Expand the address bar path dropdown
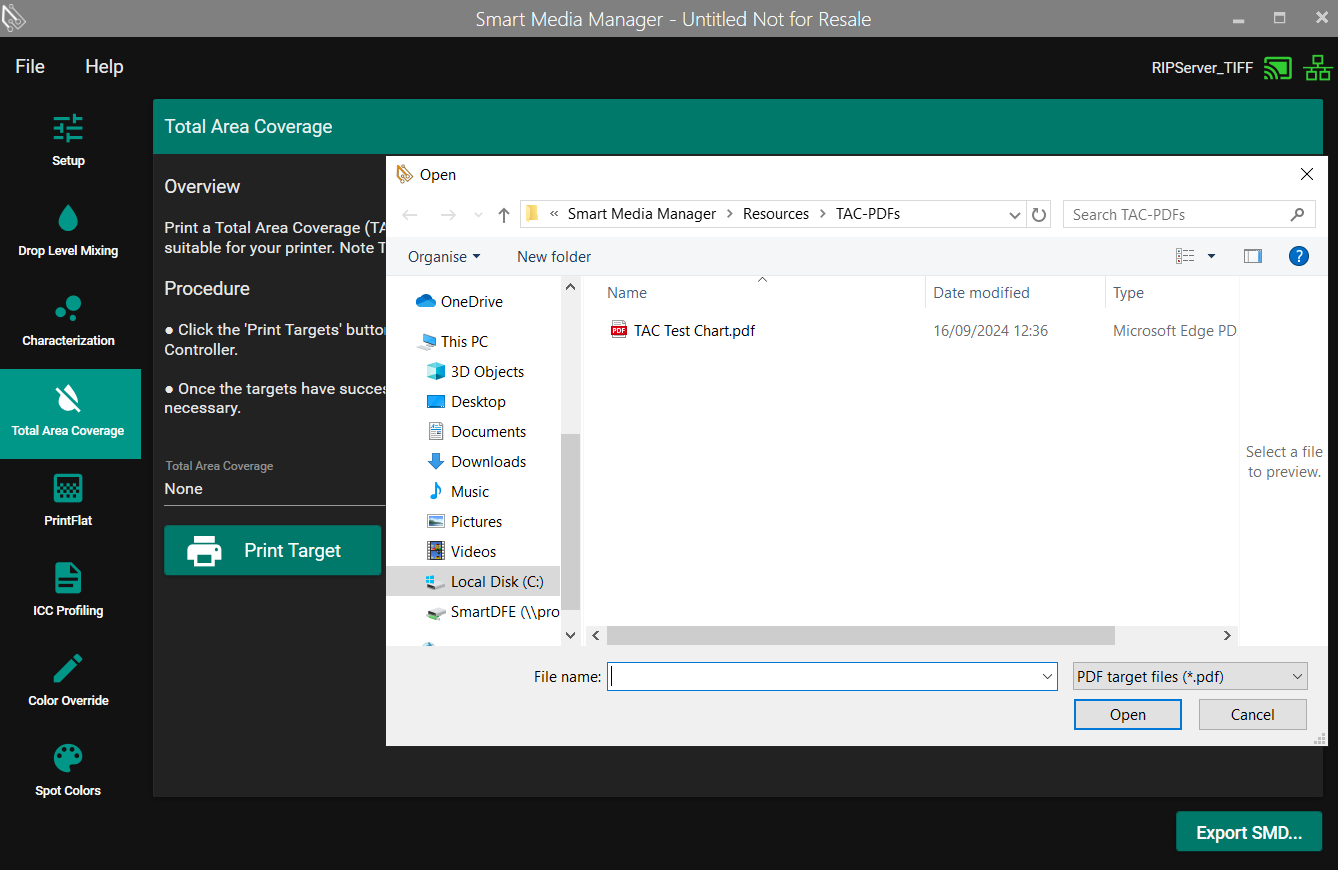Screen dimensions: 1338x870 (x=1014, y=214)
